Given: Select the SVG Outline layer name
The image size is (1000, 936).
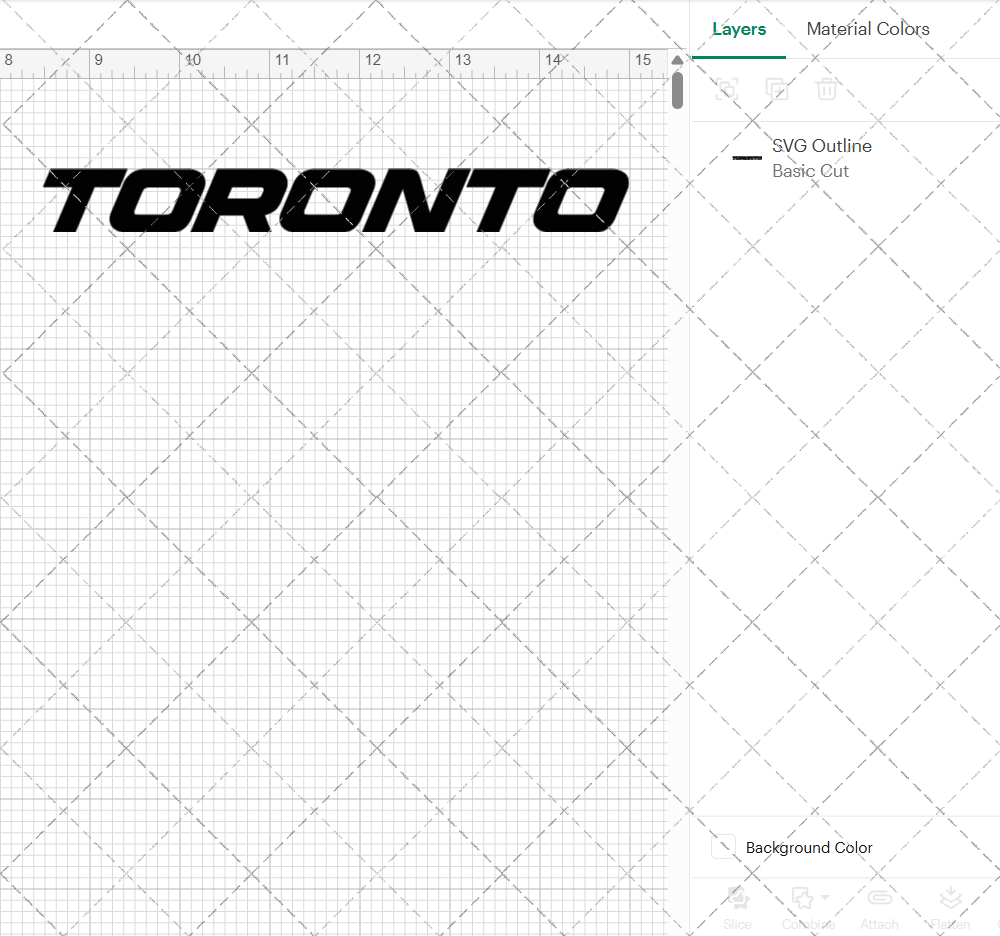Looking at the screenshot, I should tap(821, 146).
